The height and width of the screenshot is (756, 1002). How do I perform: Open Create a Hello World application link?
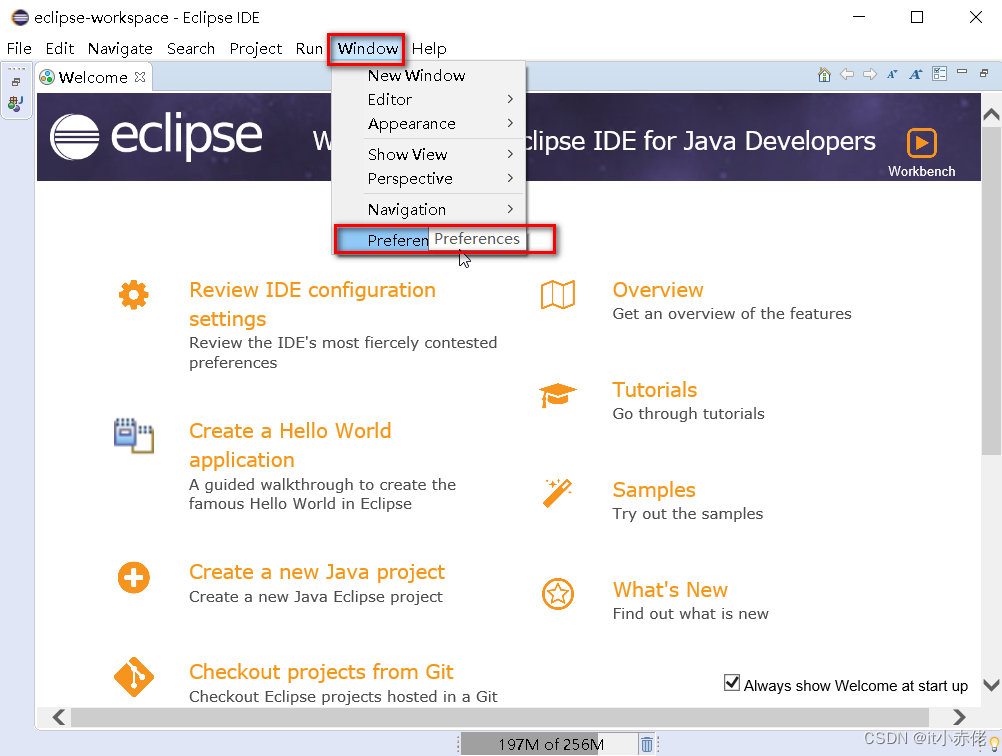point(290,445)
